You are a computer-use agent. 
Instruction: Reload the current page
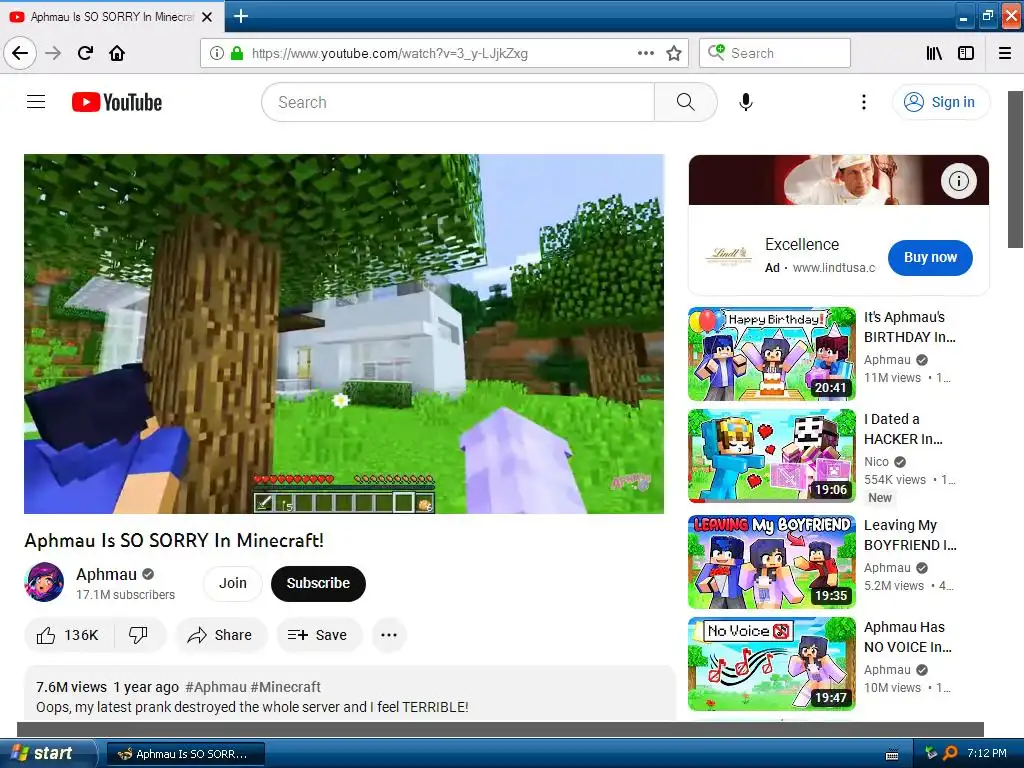click(x=85, y=53)
